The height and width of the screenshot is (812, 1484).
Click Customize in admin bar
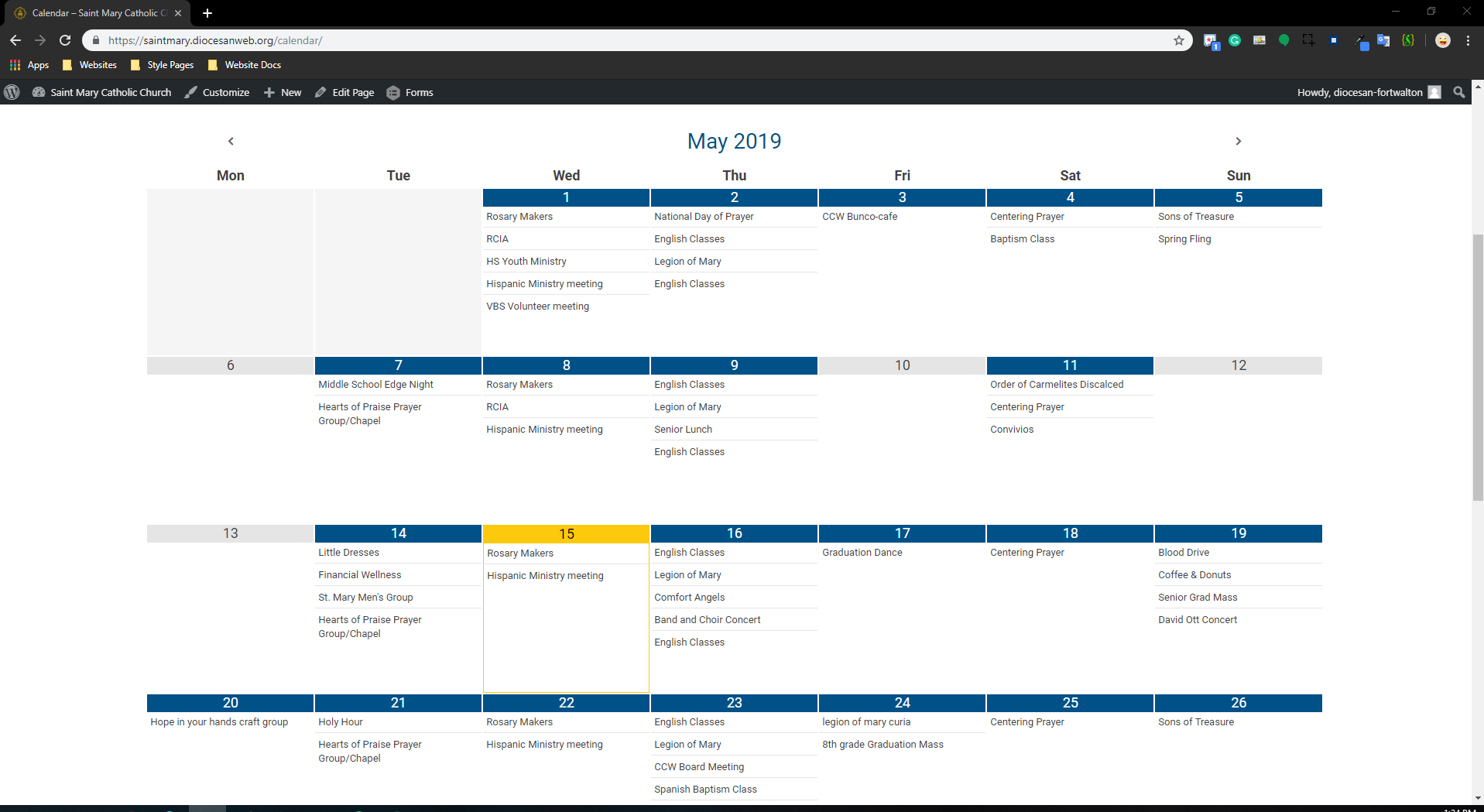218,92
